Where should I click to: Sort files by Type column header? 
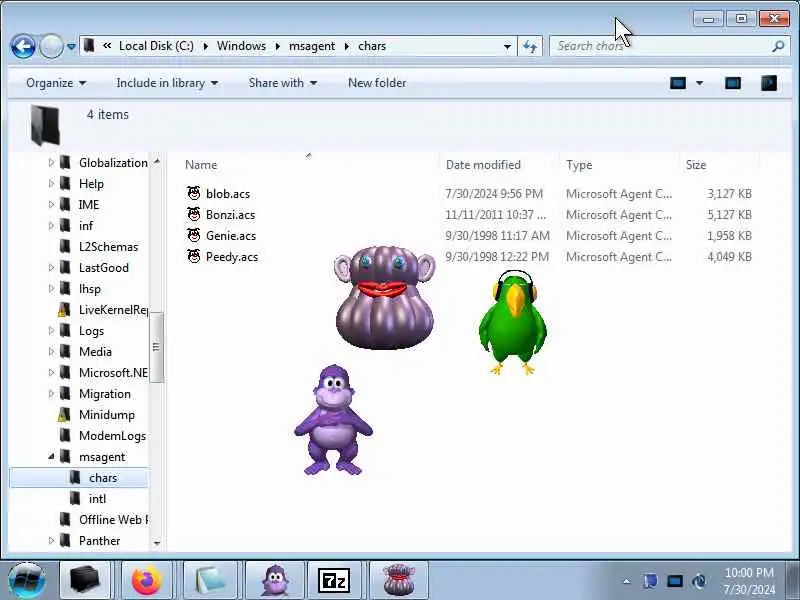click(579, 165)
